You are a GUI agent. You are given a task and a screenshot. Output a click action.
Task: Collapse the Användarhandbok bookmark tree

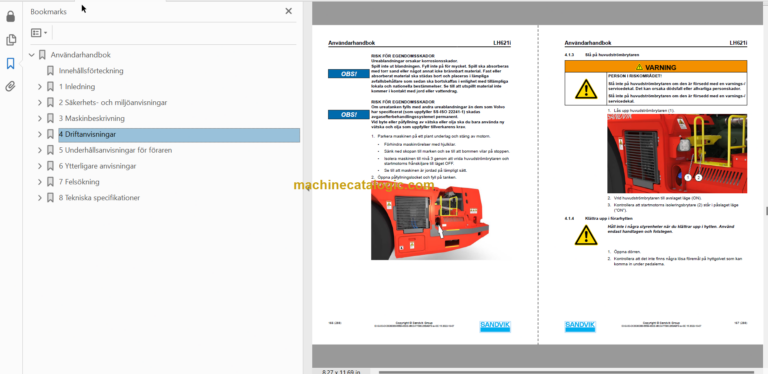(x=32, y=55)
